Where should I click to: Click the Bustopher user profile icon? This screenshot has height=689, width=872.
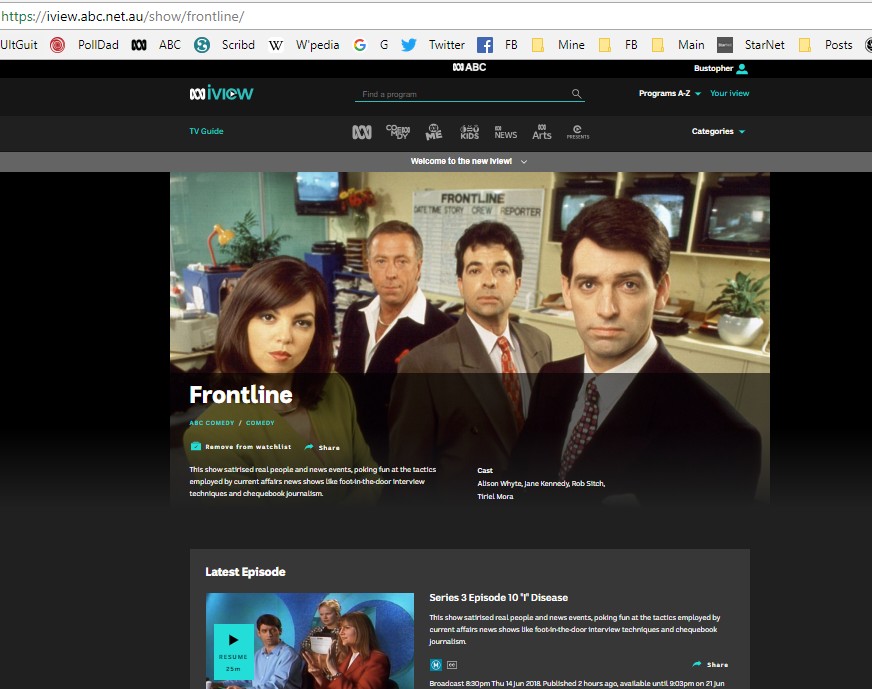[x=742, y=68]
